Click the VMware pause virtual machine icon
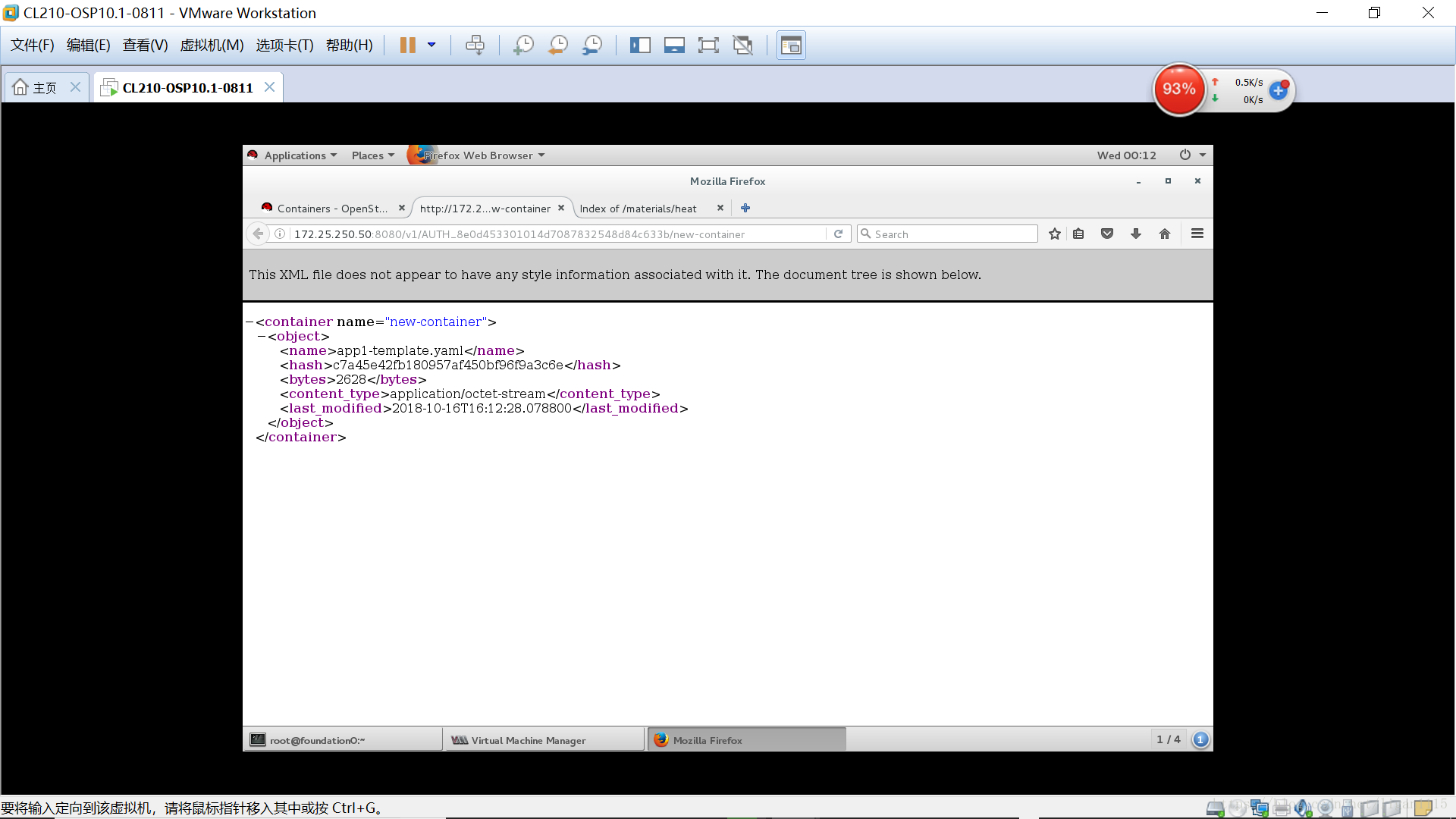This screenshot has width=1456, height=819. coord(407,45)
